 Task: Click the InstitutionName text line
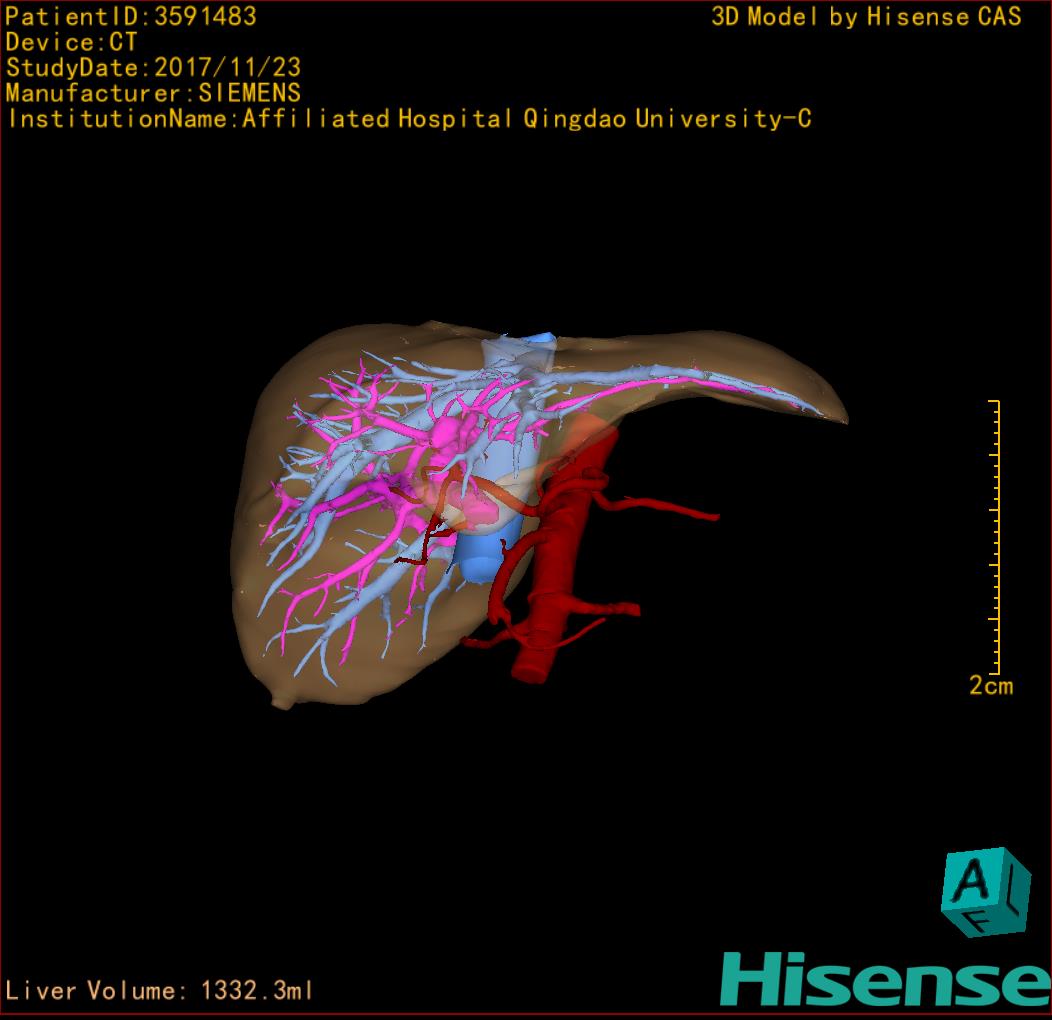[x=409, y=119]
